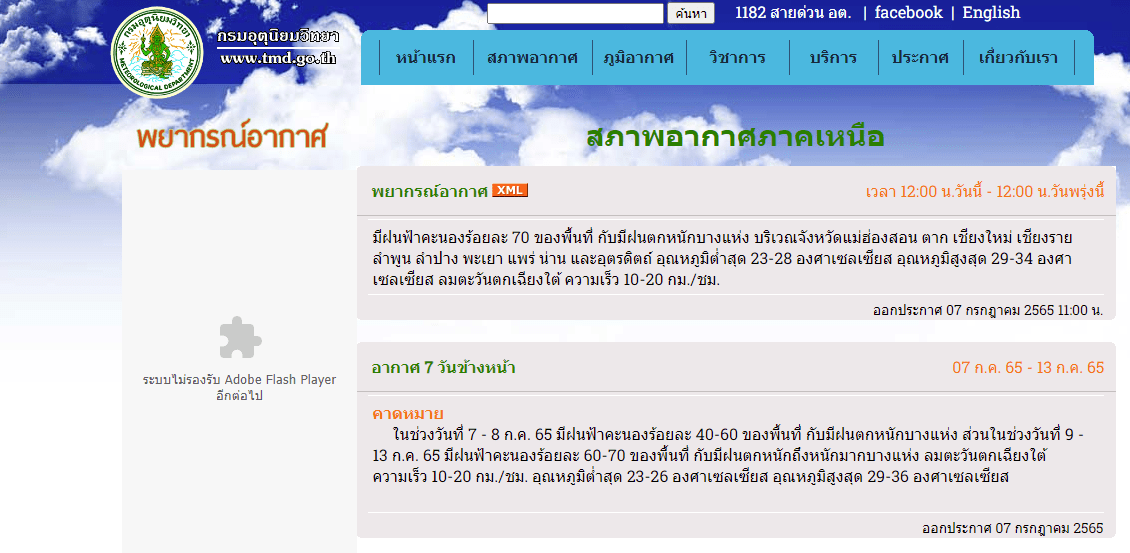Viewport: 1130px width, 553px height.
Task: Select the ภูมิอากาศ climate menu
Action: point(639,58)
